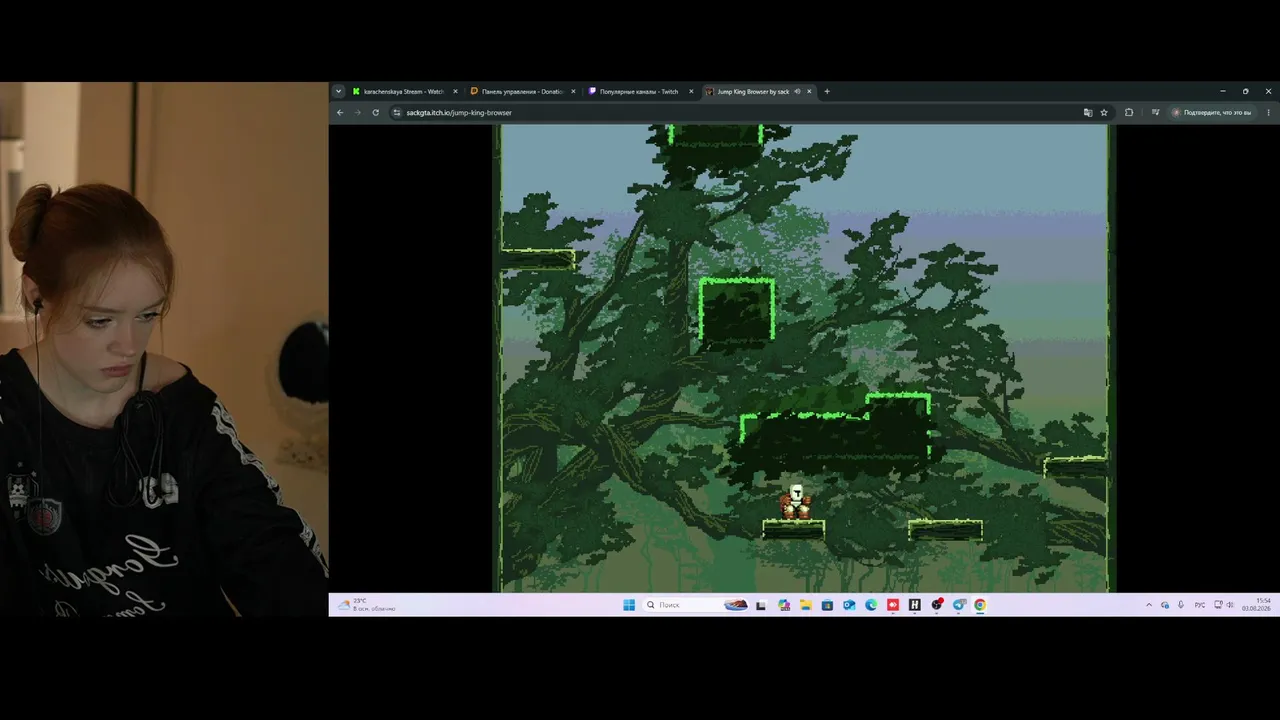The image size is (1280, 720).
Task: Minimize the Chrome window
Action: coord(1222,91)
